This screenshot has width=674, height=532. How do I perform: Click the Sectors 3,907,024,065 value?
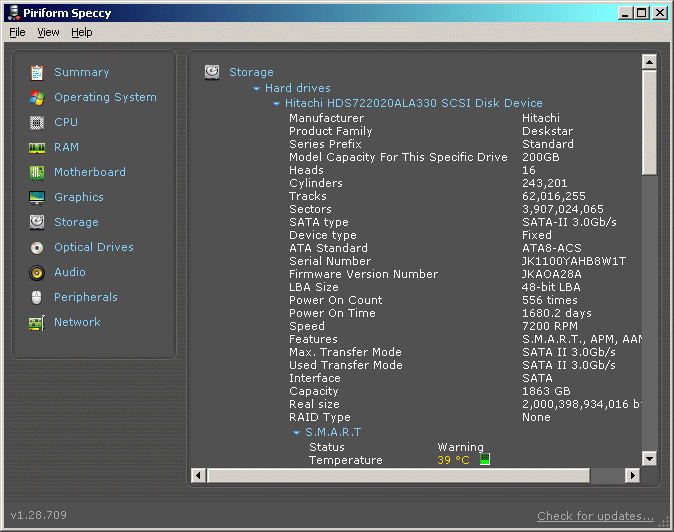pos(563,209)
